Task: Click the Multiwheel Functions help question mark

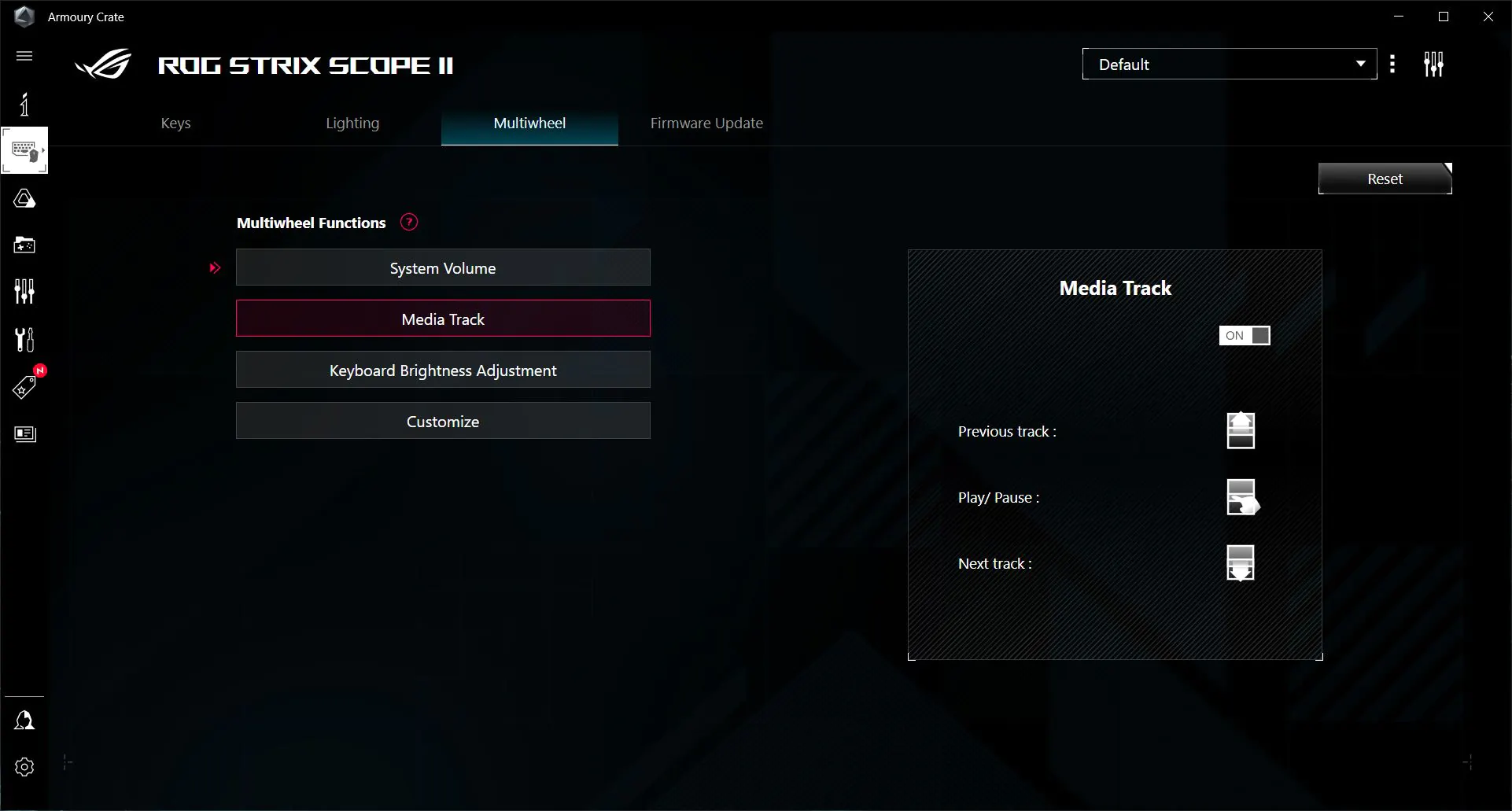Action: (409, 223)
